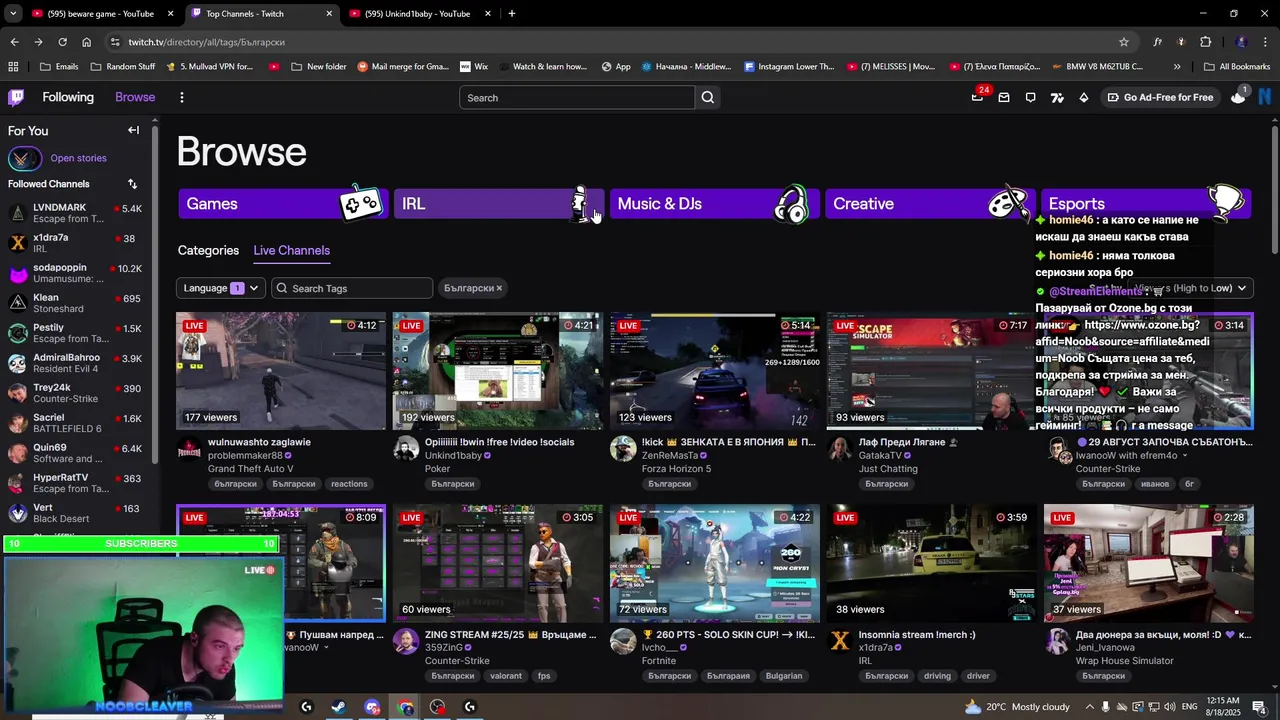Click the URL address bar
Viewport: 1280px width, 720px height.
[618, 42]
